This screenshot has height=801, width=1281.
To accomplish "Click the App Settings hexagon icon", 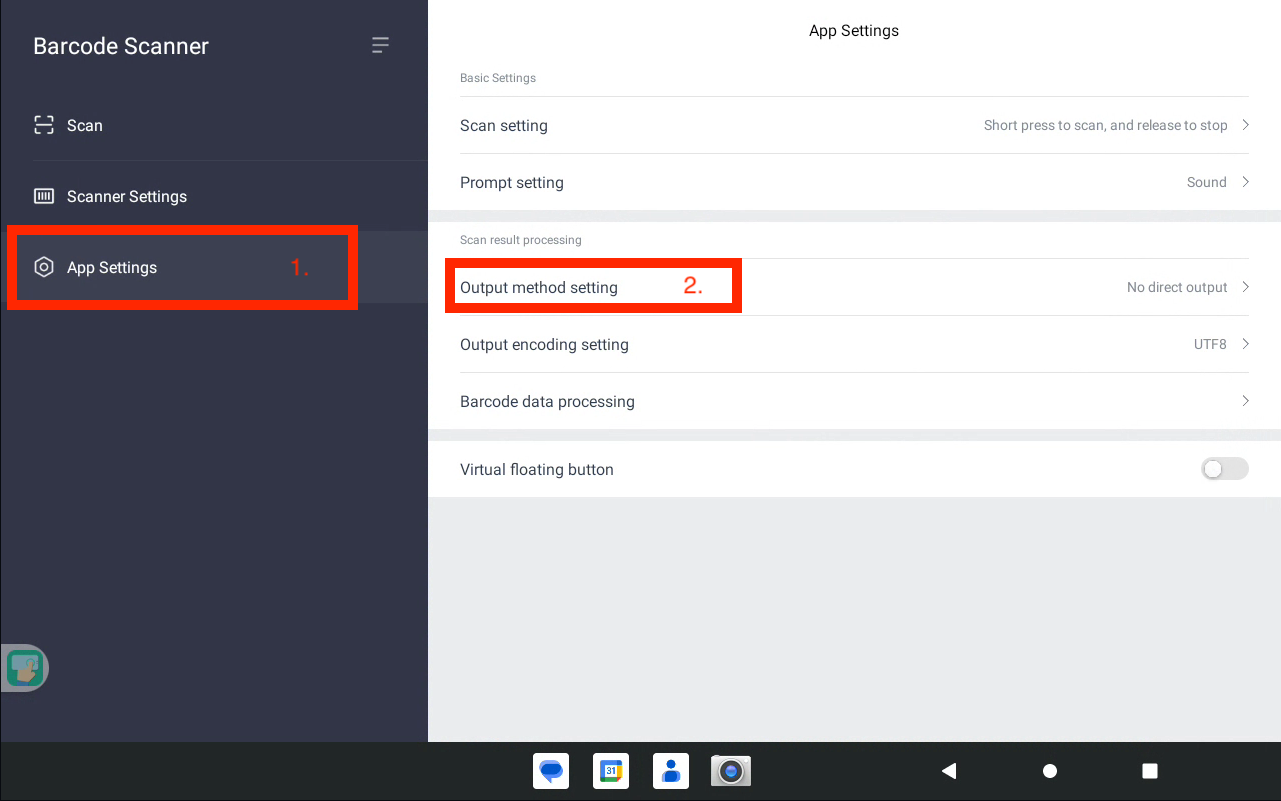I will pos(44,267).
